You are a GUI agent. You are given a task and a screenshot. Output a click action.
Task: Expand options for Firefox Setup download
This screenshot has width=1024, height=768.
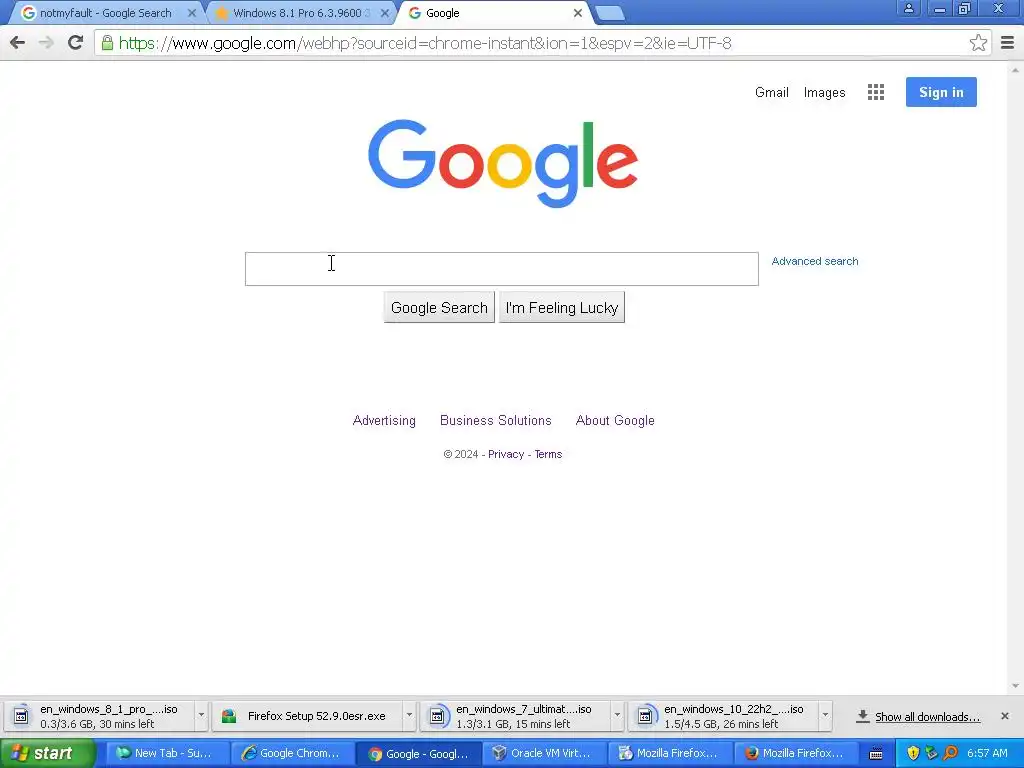[409, 716]
